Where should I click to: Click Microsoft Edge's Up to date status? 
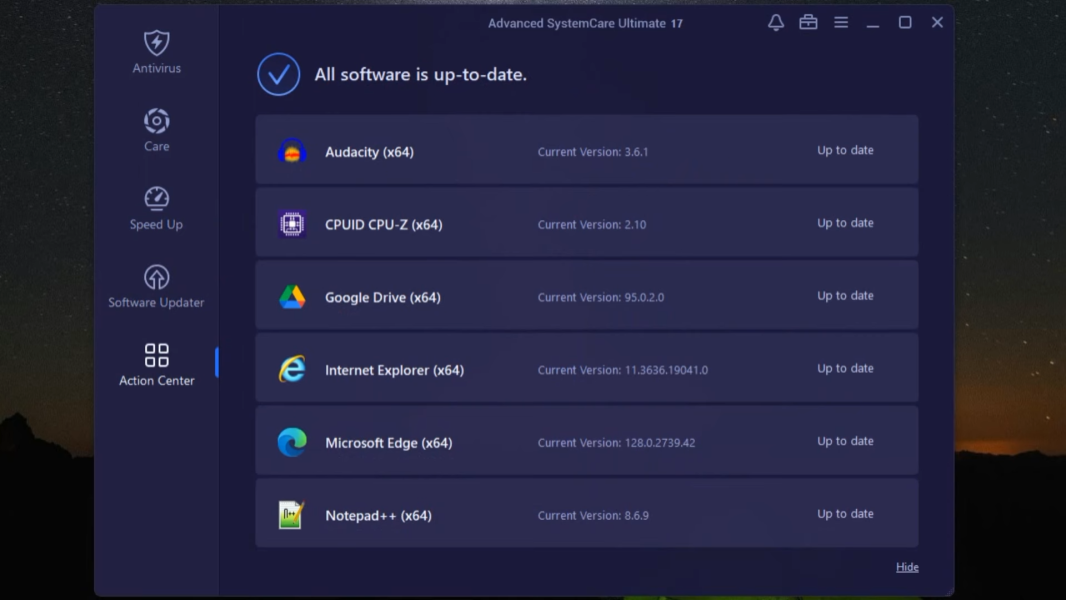(845, 441)
